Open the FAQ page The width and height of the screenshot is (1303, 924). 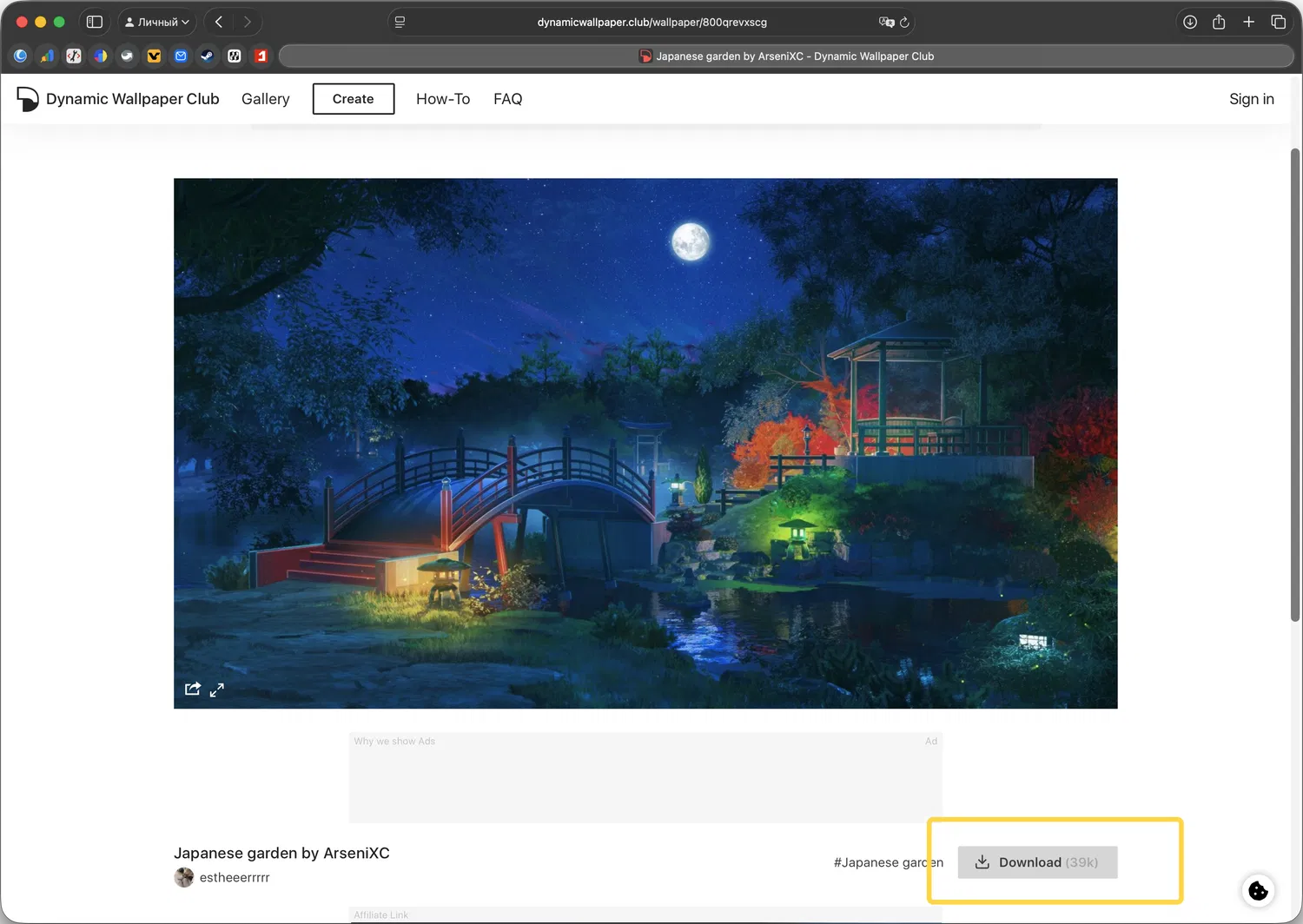[508, 99]
